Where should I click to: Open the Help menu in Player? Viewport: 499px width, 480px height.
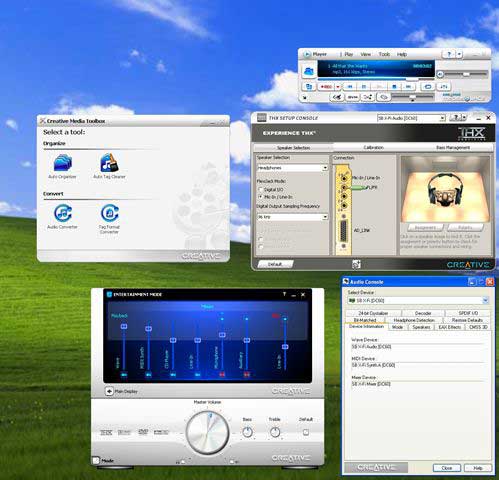coord(402,54)
